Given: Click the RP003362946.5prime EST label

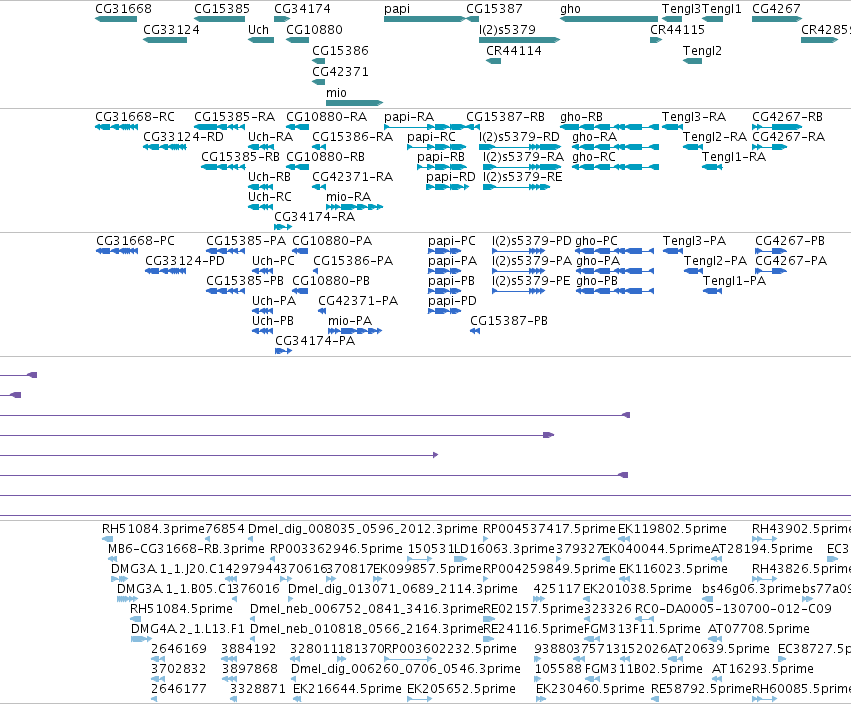Looking at the screenshot, I should (336, 549).
